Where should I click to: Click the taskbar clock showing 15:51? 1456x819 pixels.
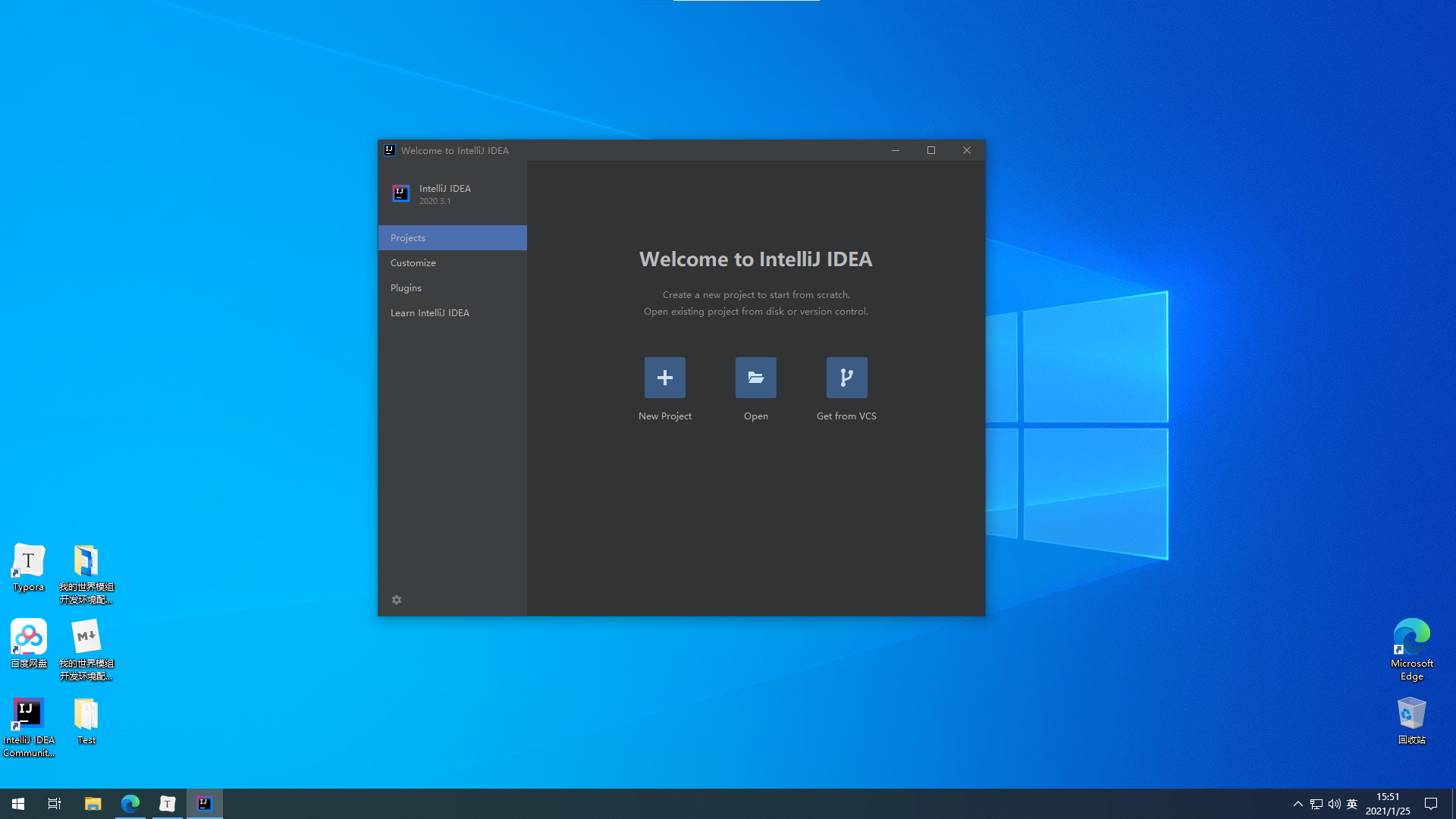(1388, 804)
